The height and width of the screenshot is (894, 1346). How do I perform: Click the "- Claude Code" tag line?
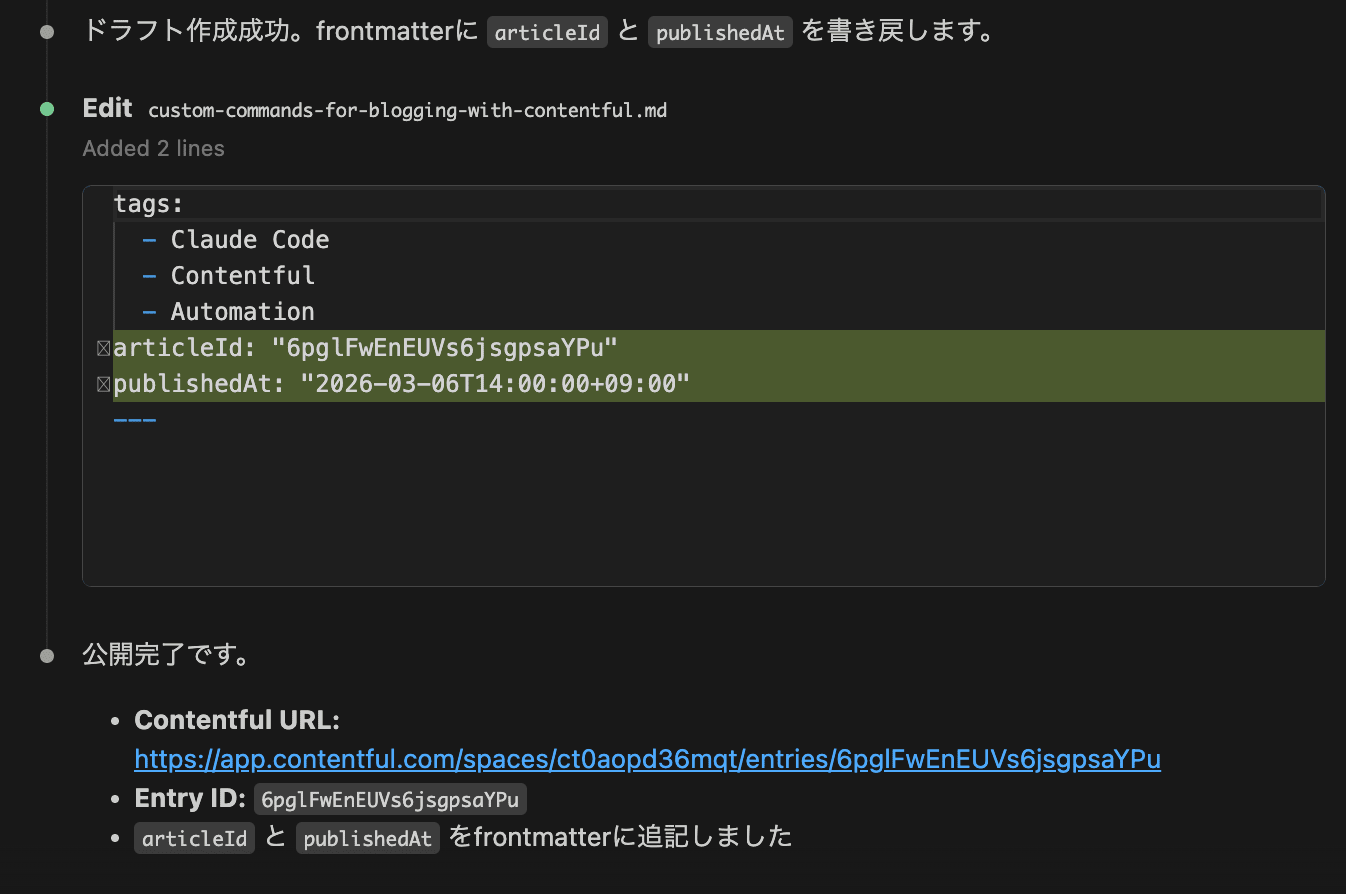tap(236, 240)
